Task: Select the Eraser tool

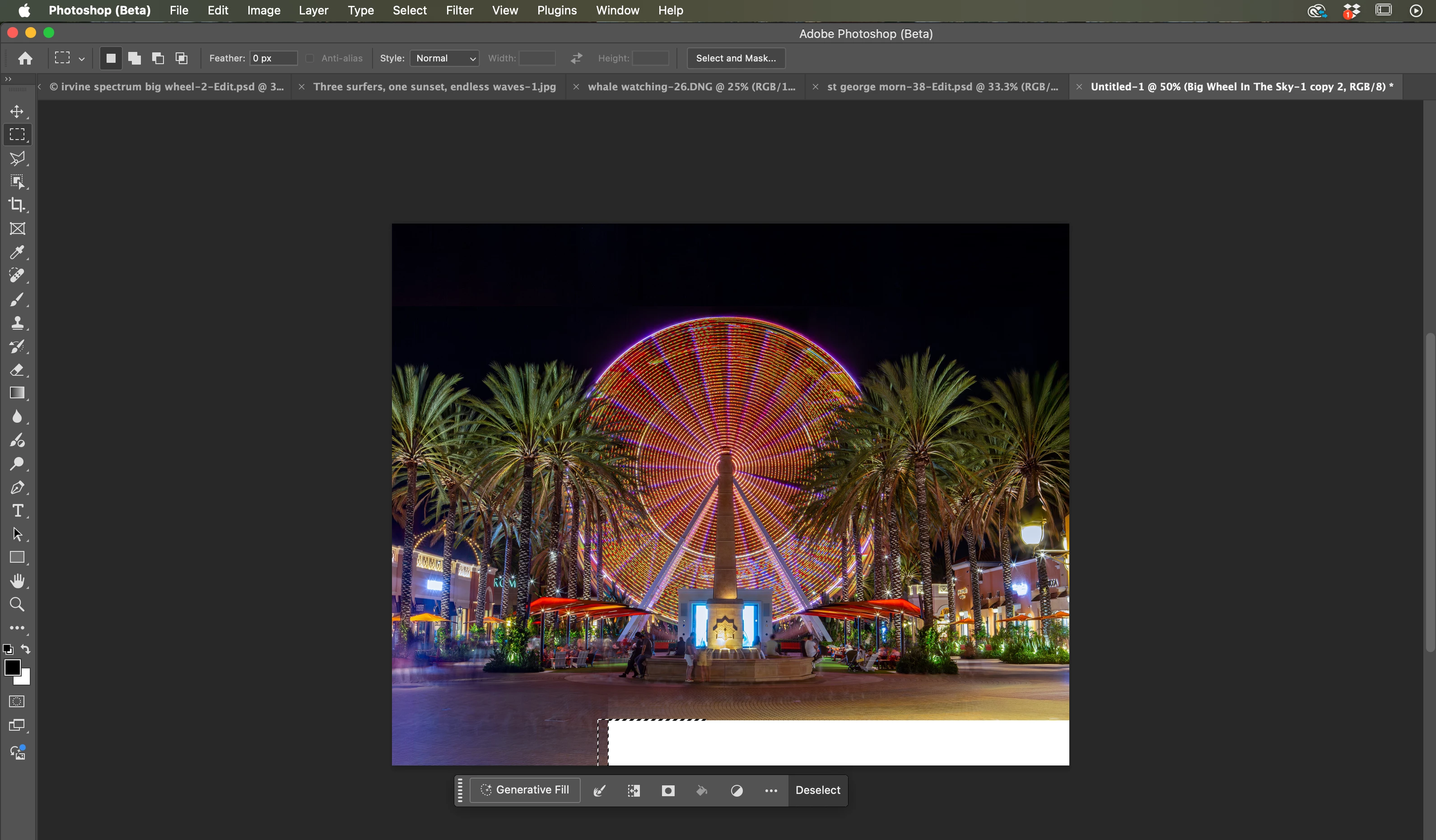Action: [x=17, y=370]
